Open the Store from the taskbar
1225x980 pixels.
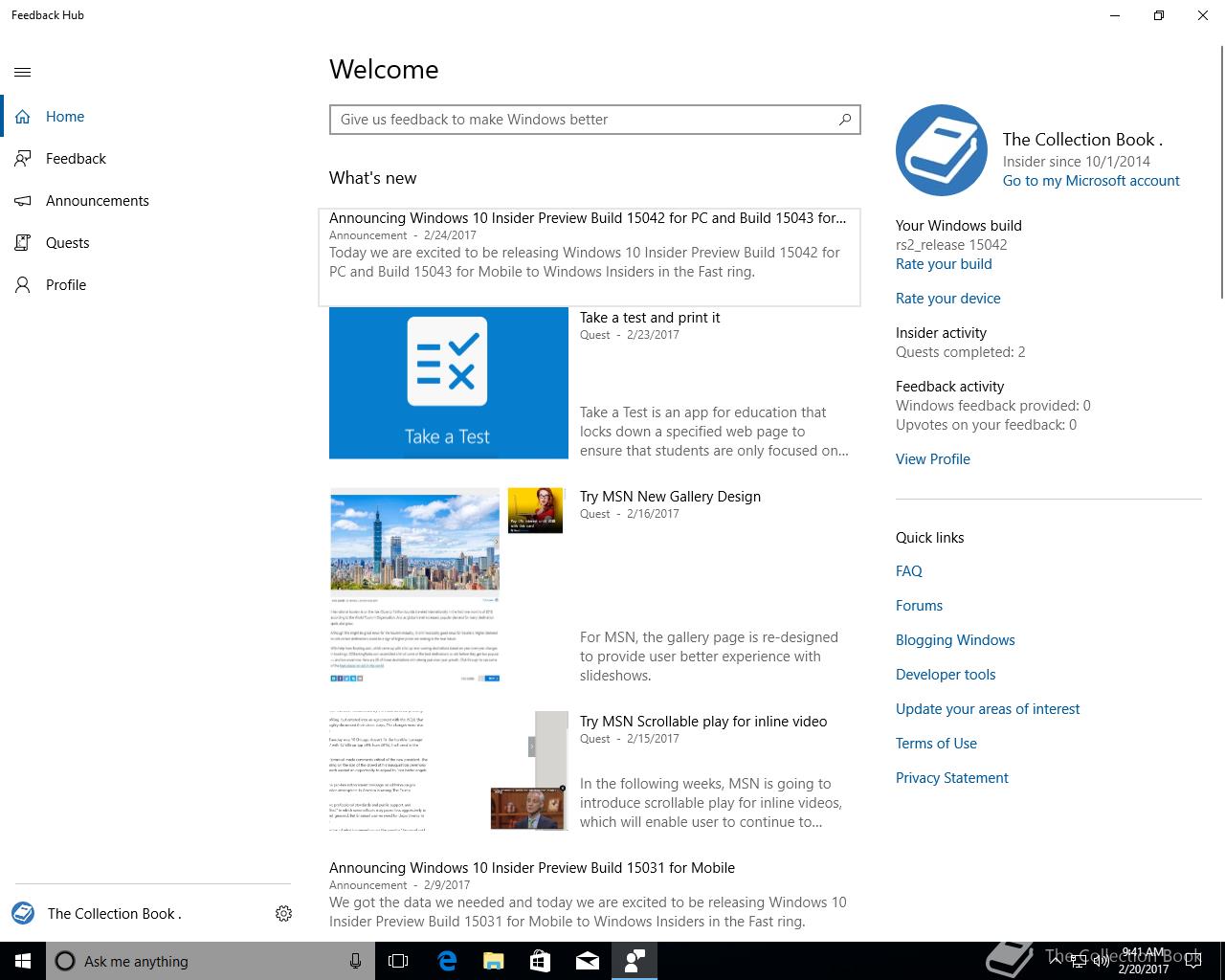click(x=541, y=961)
